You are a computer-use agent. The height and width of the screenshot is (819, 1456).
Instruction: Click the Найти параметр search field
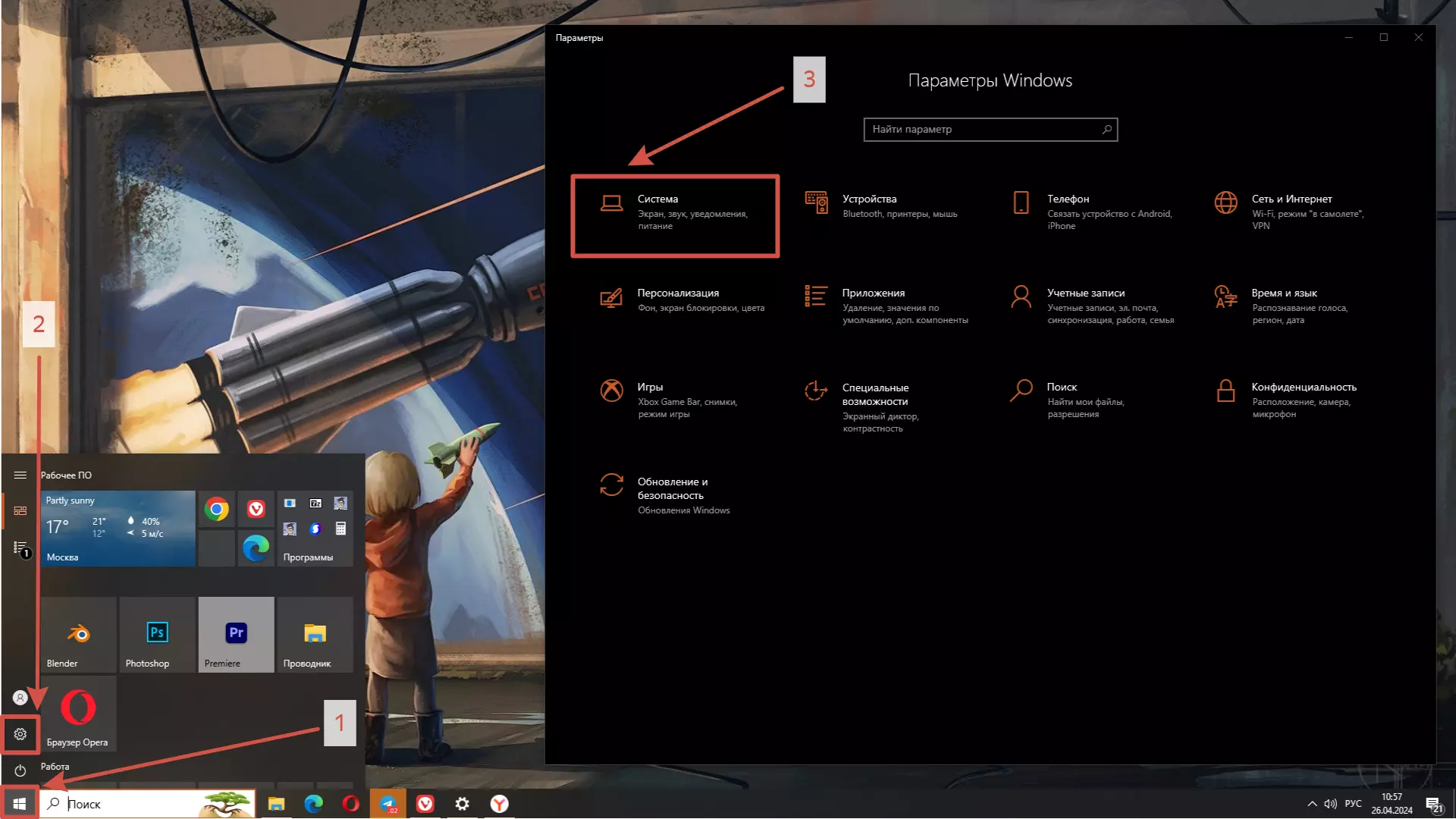click(983, 130)
